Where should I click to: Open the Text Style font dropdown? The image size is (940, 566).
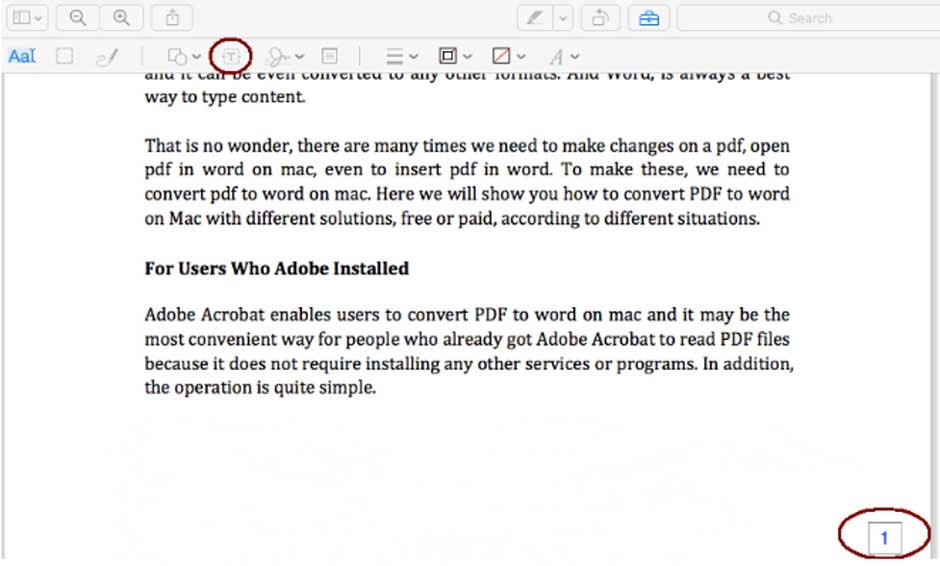click(x=564, y=57)
